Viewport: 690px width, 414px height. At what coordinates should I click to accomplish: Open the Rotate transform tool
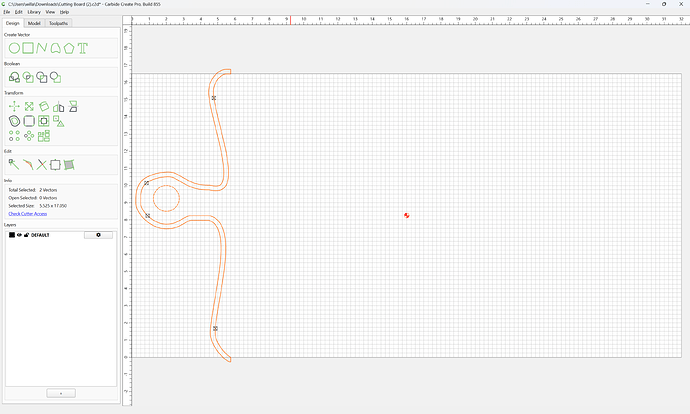[x=44, y=106]
